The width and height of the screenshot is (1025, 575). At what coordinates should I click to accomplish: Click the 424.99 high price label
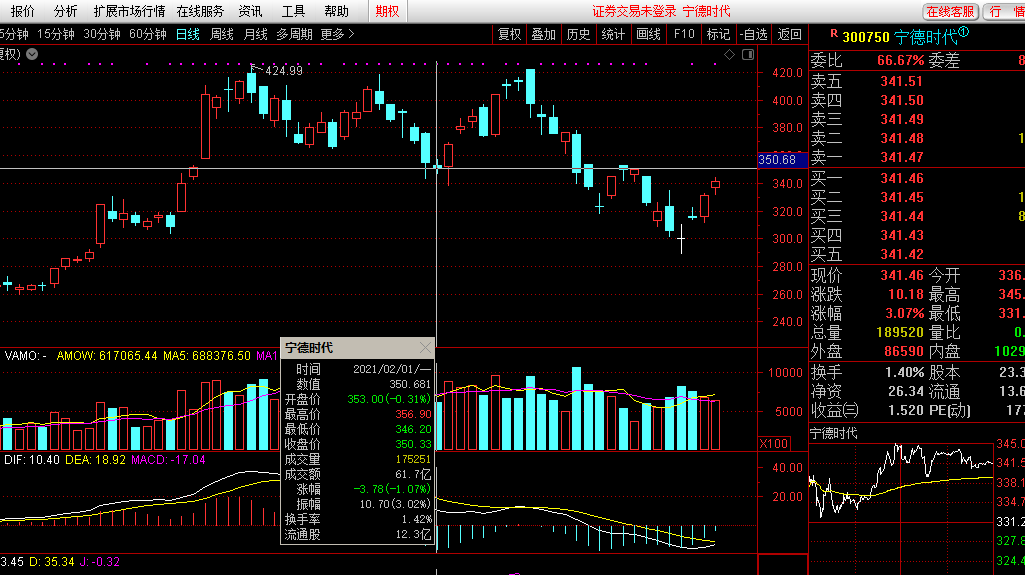(283, 71)
